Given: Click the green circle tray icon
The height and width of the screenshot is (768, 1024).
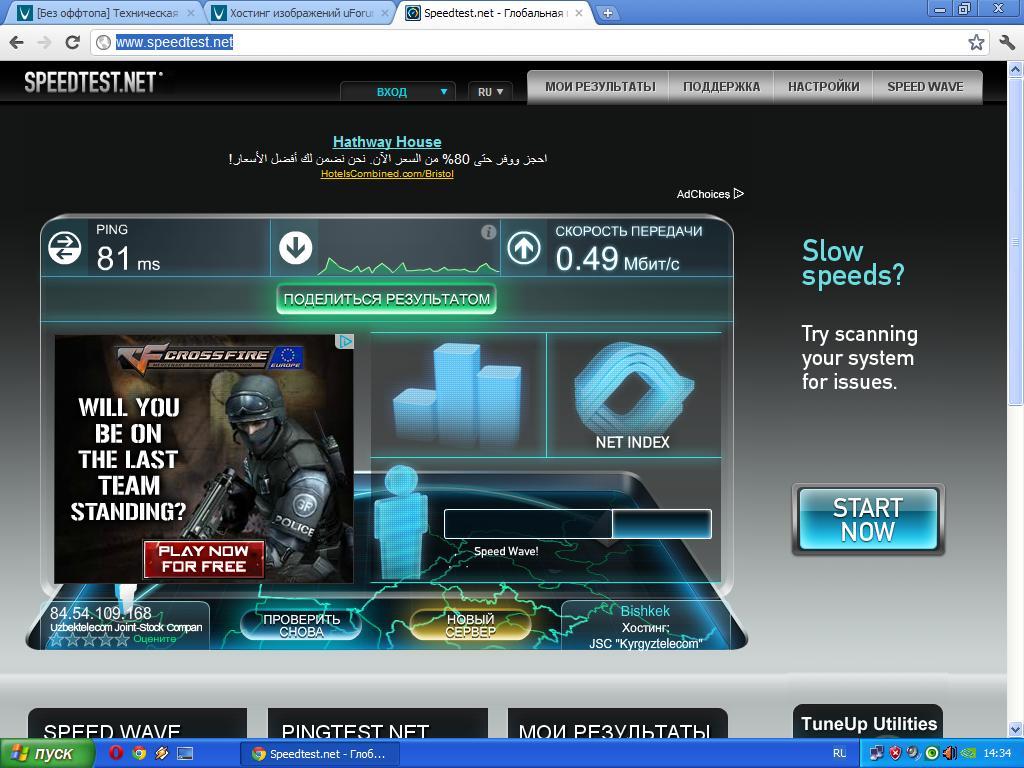Looking at the screenshot, I should [x=931, y=754].
